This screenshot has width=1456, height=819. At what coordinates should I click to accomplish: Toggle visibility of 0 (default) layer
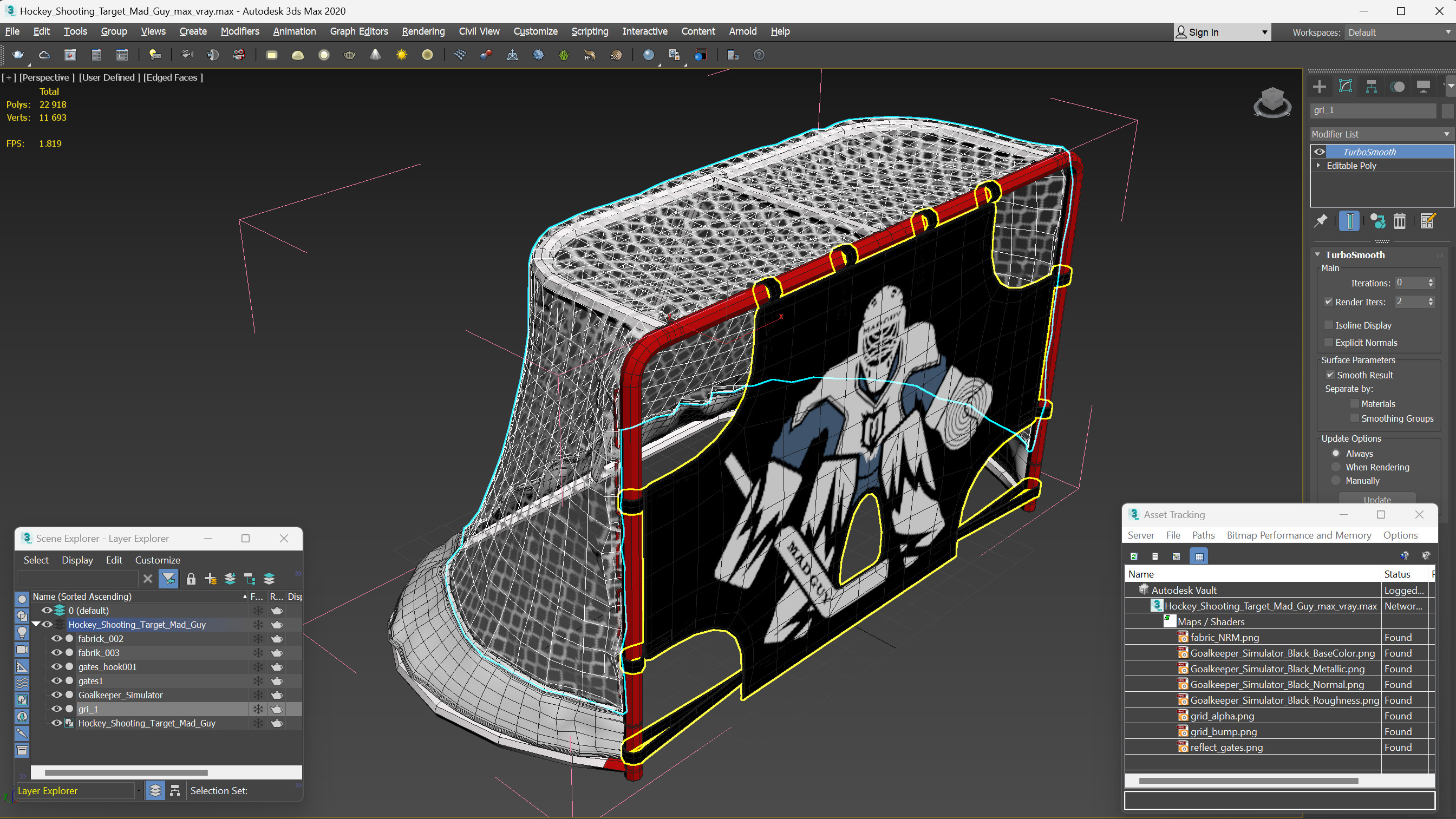point(47,611)
